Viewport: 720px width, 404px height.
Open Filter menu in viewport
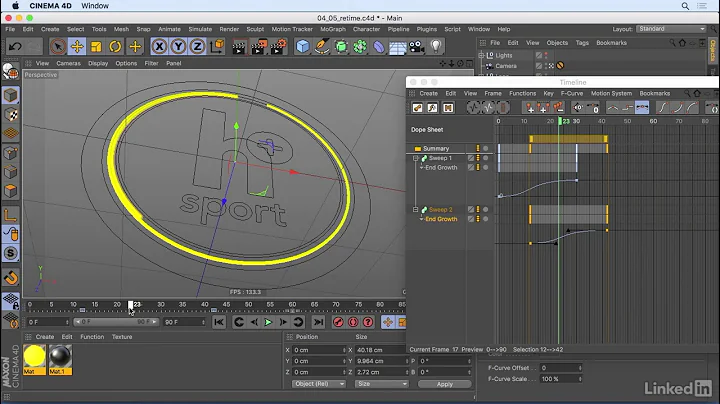[x=152, y=63]
